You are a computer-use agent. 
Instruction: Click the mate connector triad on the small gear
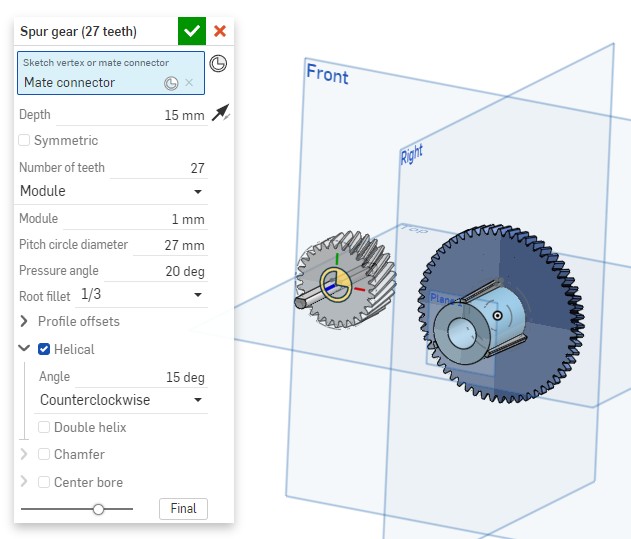click(333, 286)
